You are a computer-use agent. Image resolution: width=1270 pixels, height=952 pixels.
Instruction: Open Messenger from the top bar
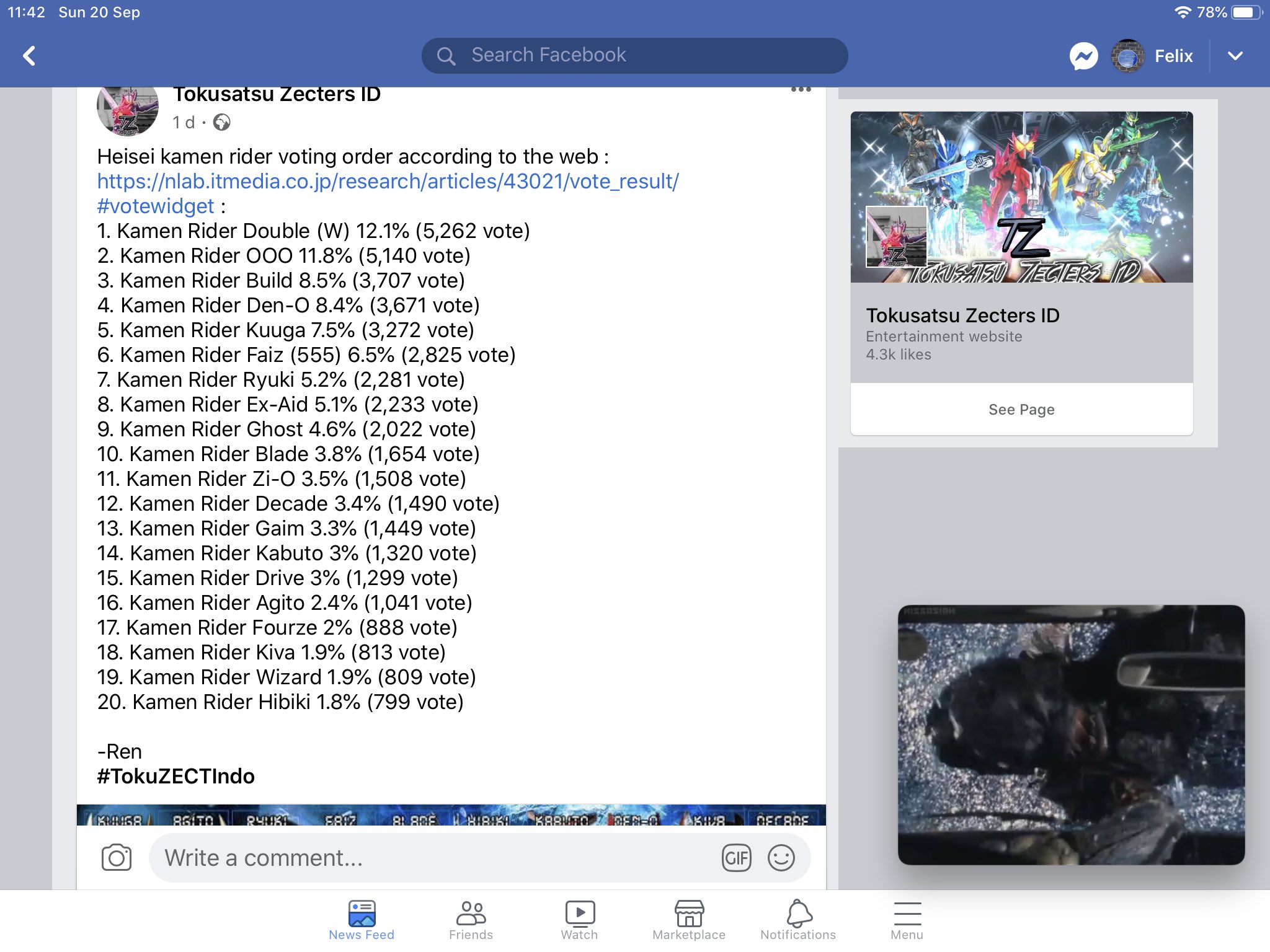(x=1083, y=56)
